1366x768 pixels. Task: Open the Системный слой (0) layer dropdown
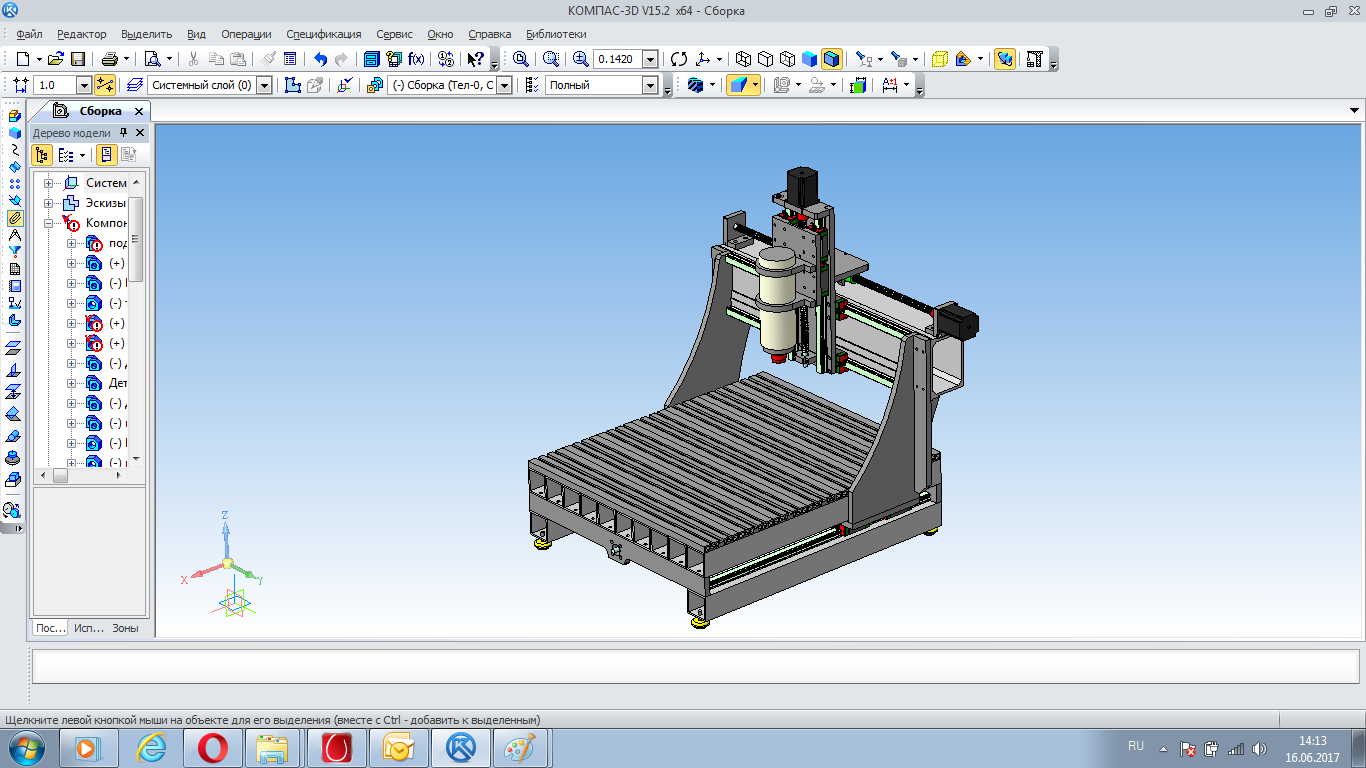264,85
